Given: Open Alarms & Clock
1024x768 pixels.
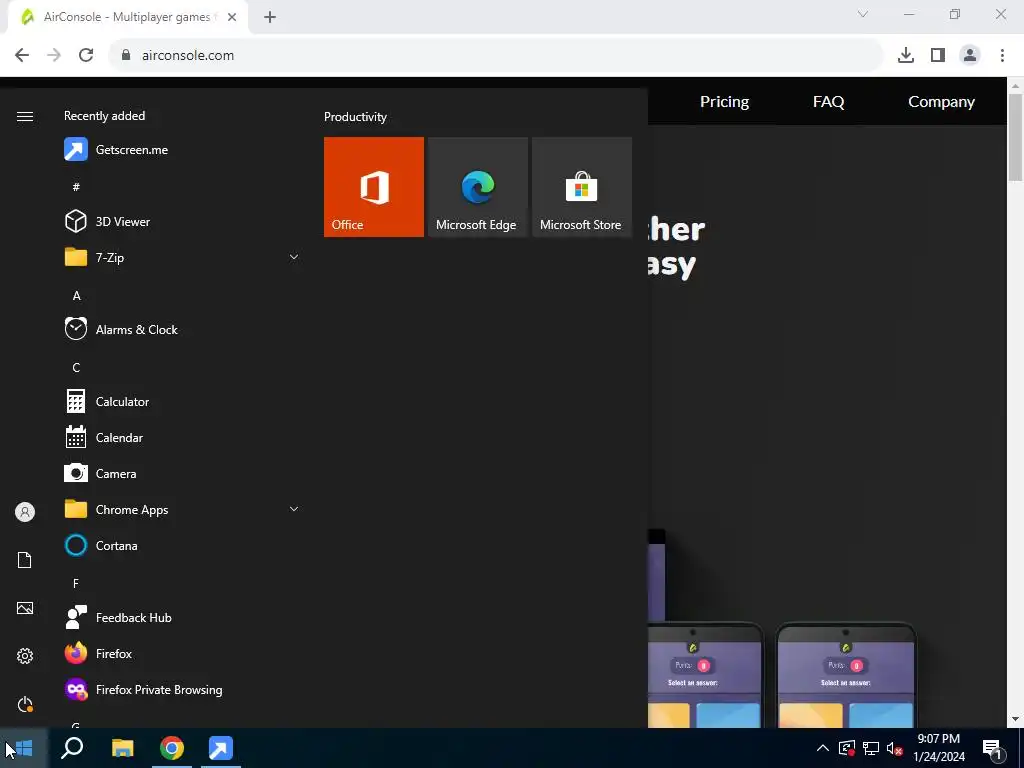Looking at the screenshot, I should point(182,329).
